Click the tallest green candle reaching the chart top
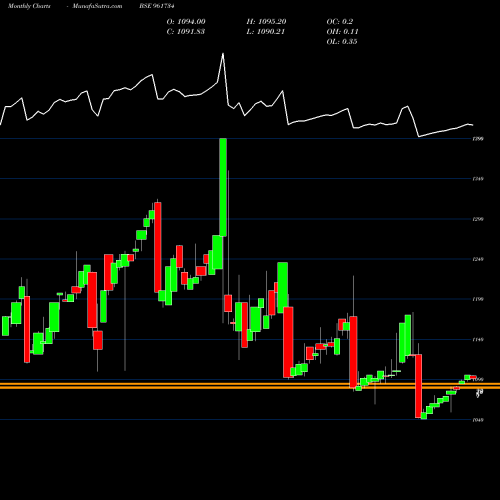 pyautogui.click(x=223, y=187)
